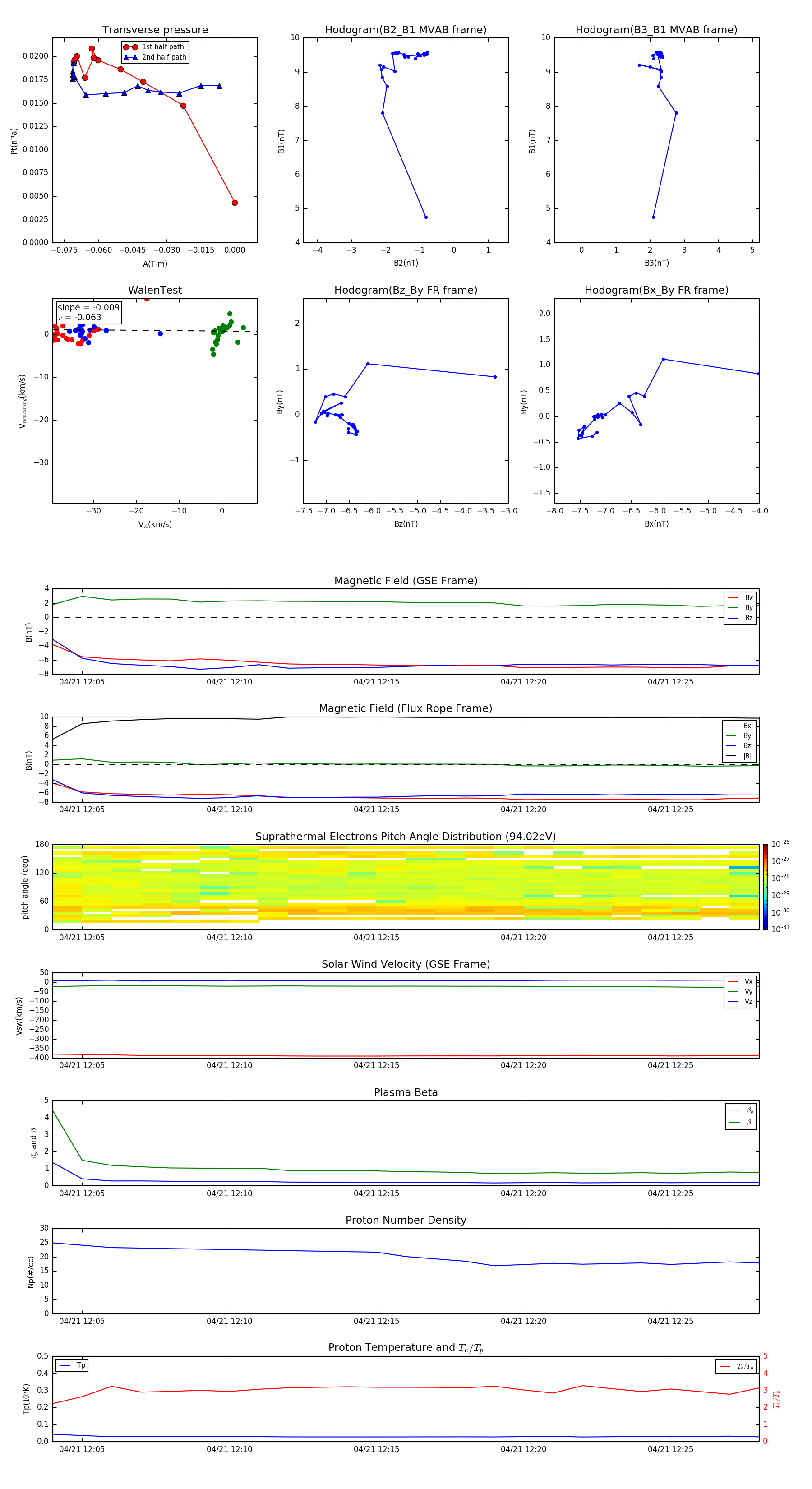
Task: Click the "1st half path" legend entry
Action: [154, 47]
